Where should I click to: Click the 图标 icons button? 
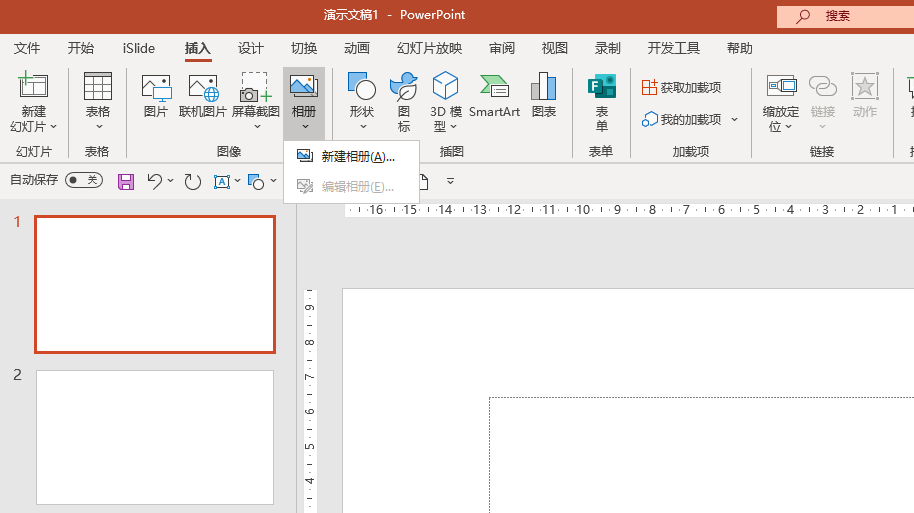(x=403, y=102)
